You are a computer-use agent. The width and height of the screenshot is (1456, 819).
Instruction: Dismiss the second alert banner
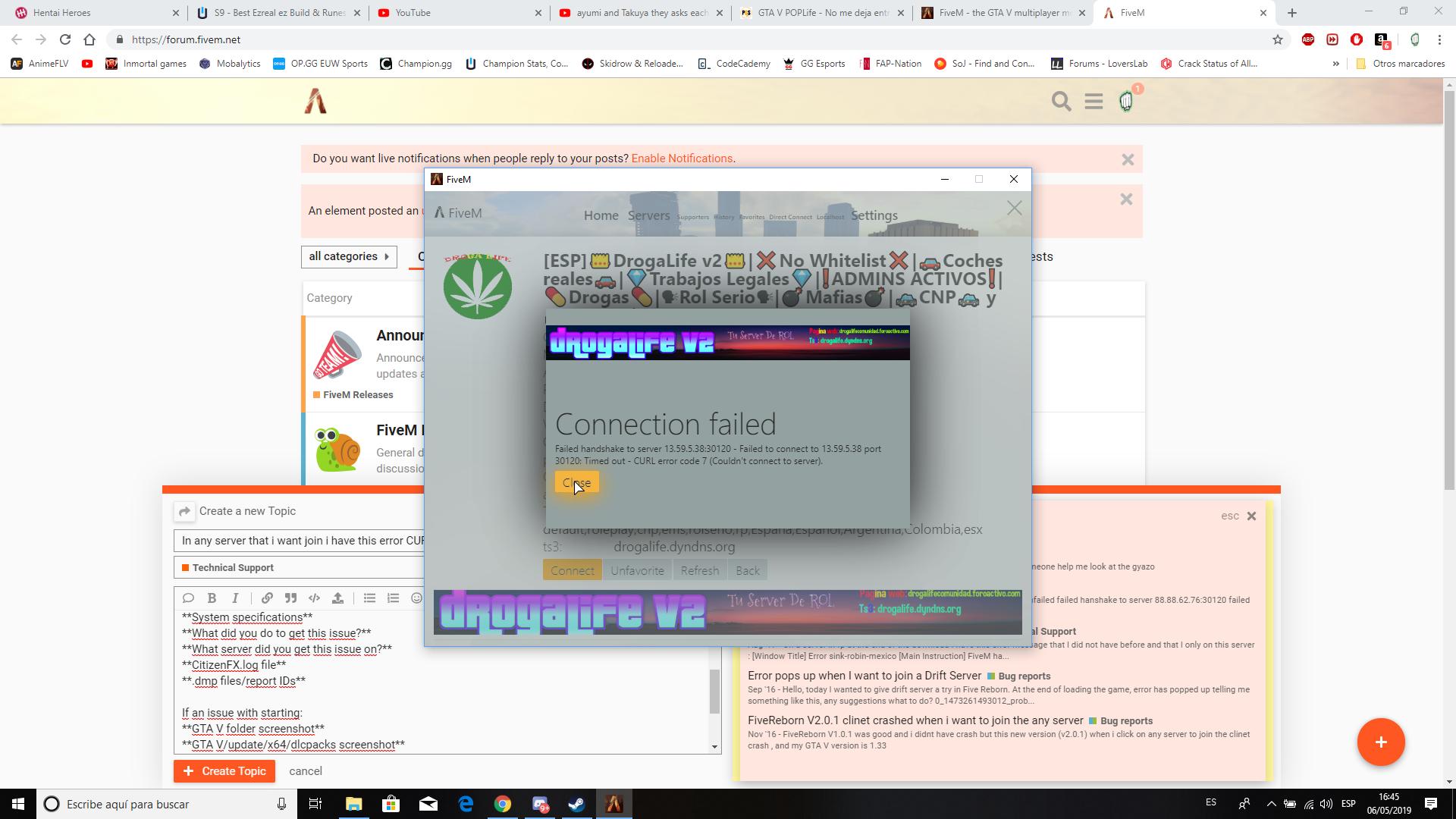[1126, 199]
